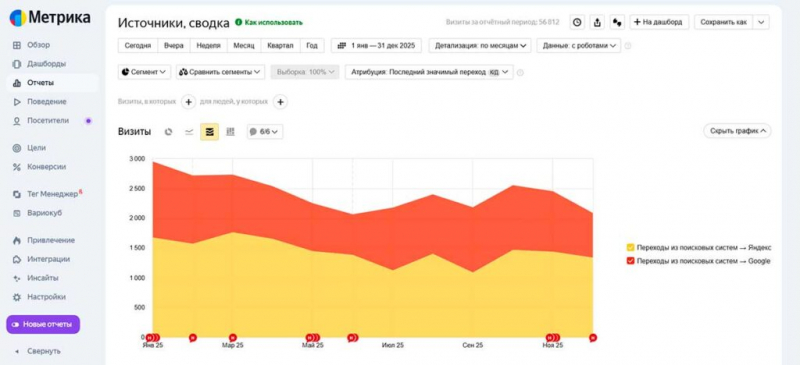Click the Визиты chart metric title
The image size is (800, 365).
[x=134, y=132]
